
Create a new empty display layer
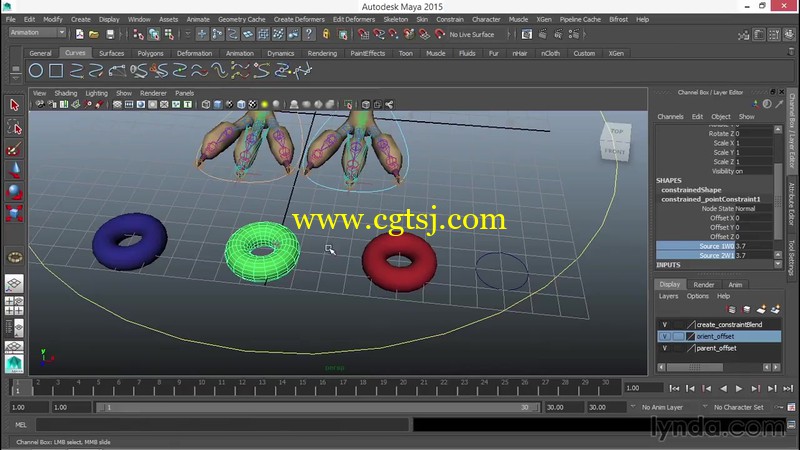point(761,309)
